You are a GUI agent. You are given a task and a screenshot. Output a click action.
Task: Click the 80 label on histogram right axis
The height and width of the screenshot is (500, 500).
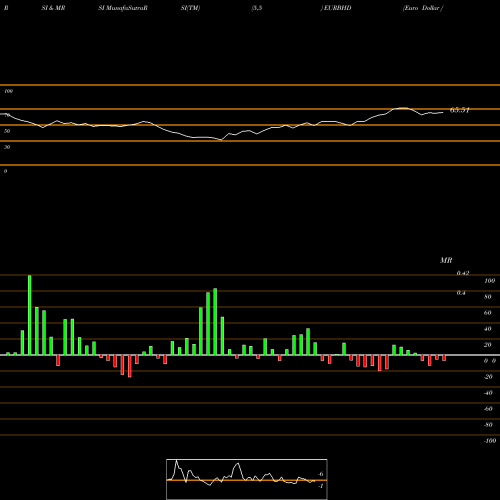488,297
